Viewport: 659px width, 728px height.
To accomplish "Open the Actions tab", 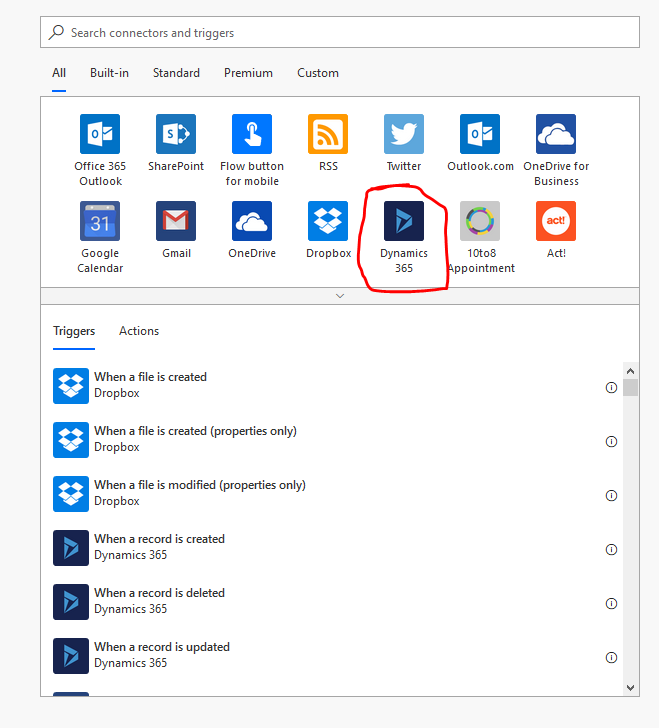I will [x=139, y=331].
